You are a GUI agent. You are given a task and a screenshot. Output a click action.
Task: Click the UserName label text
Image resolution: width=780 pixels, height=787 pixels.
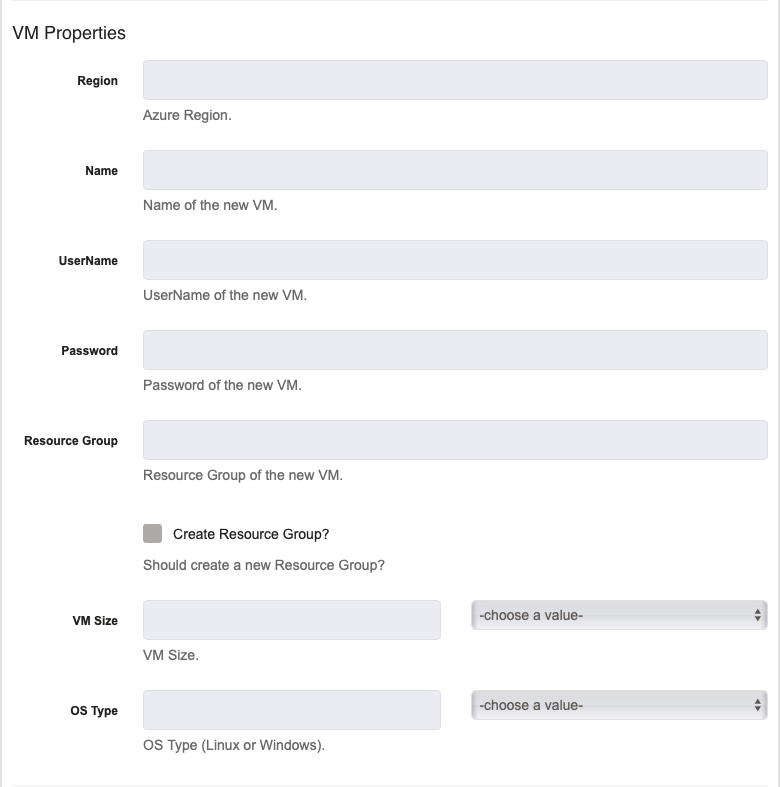point(88,260)
